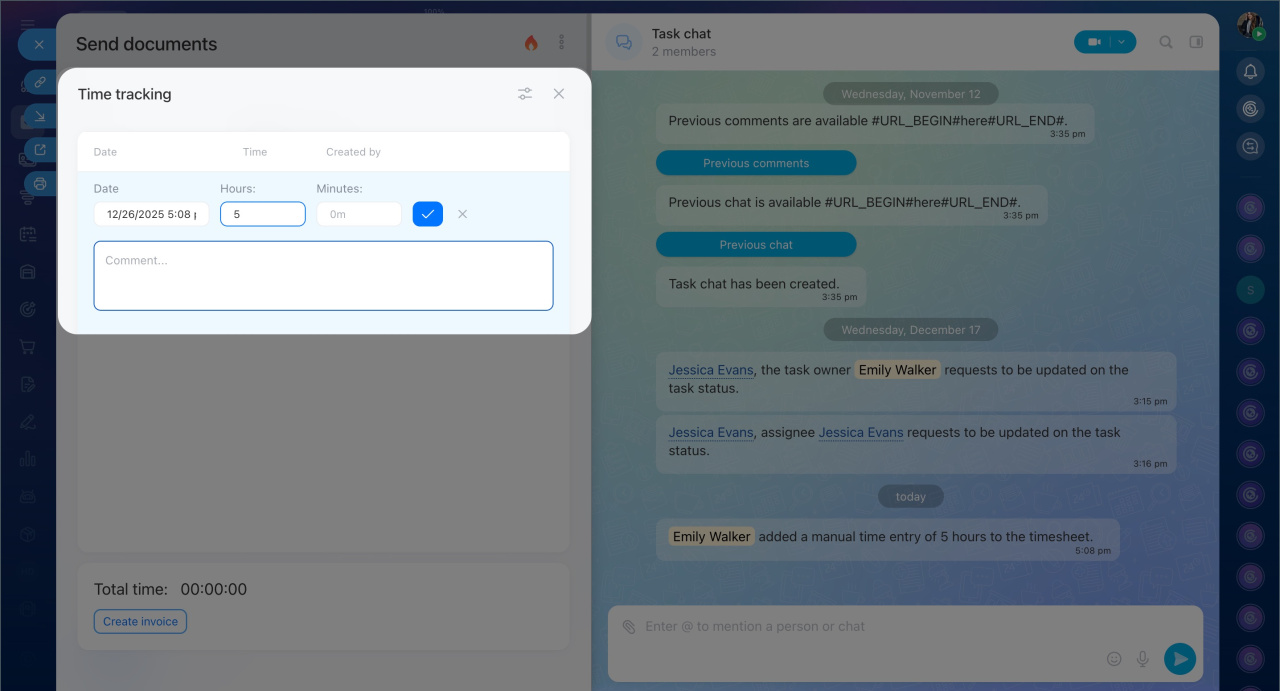Confirm time entry with blue checkmark button

tap(427, 214)
